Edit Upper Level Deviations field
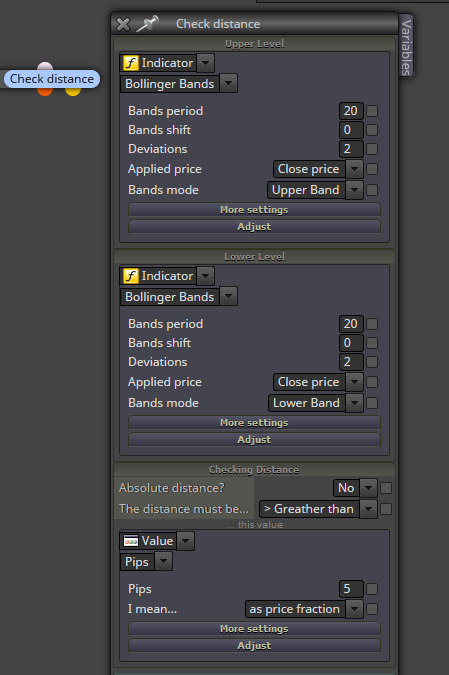The image size is (449, 675). tap(351, 149)
